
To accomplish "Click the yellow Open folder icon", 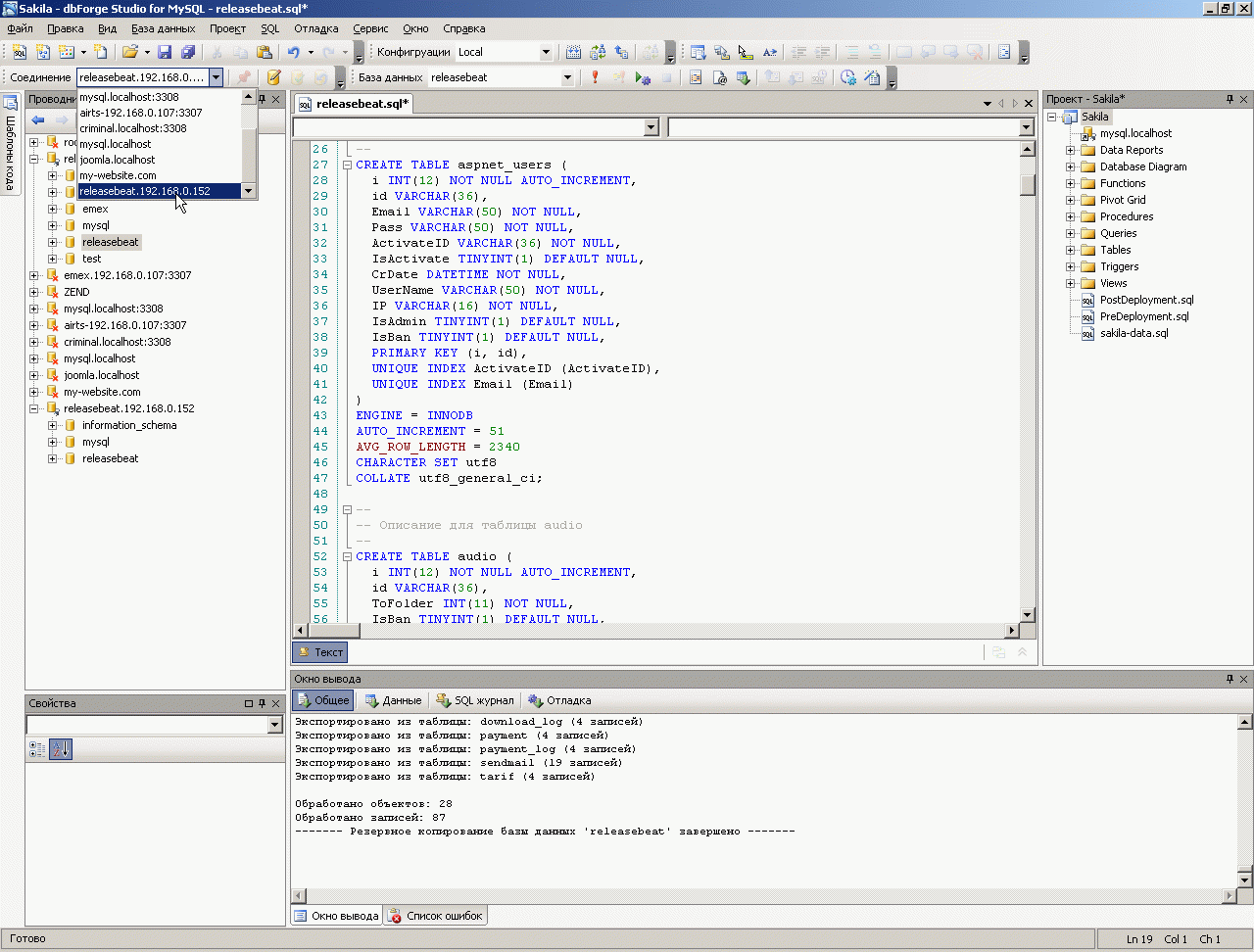I will coord(130,52).
